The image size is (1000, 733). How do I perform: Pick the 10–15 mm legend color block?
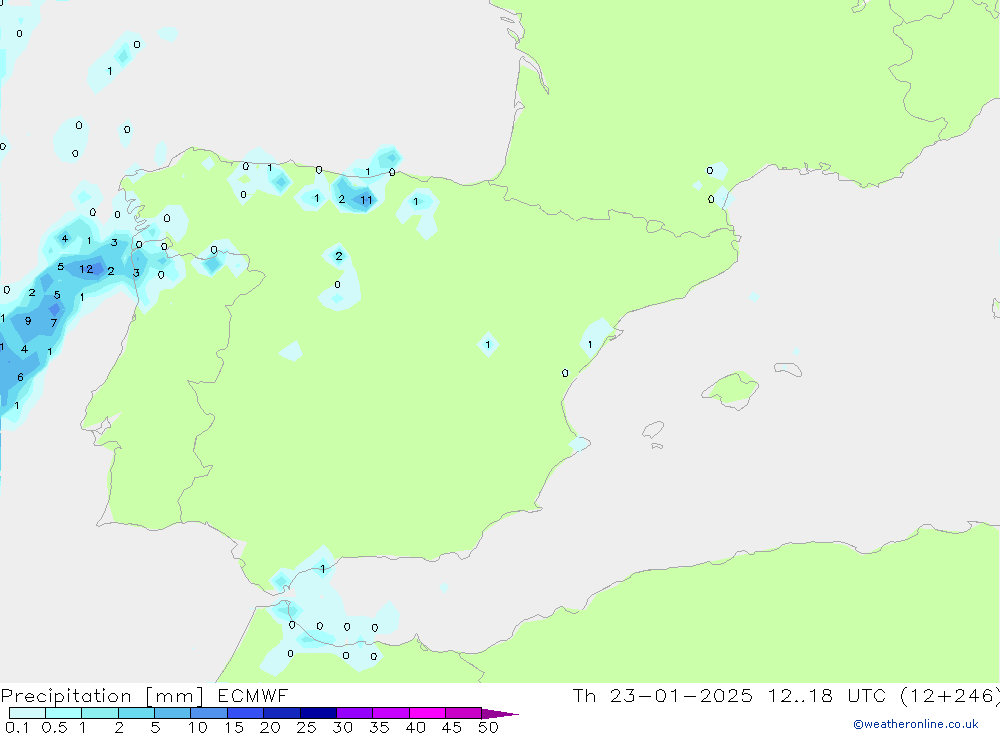pyautogui.click(x=208, y=713)
